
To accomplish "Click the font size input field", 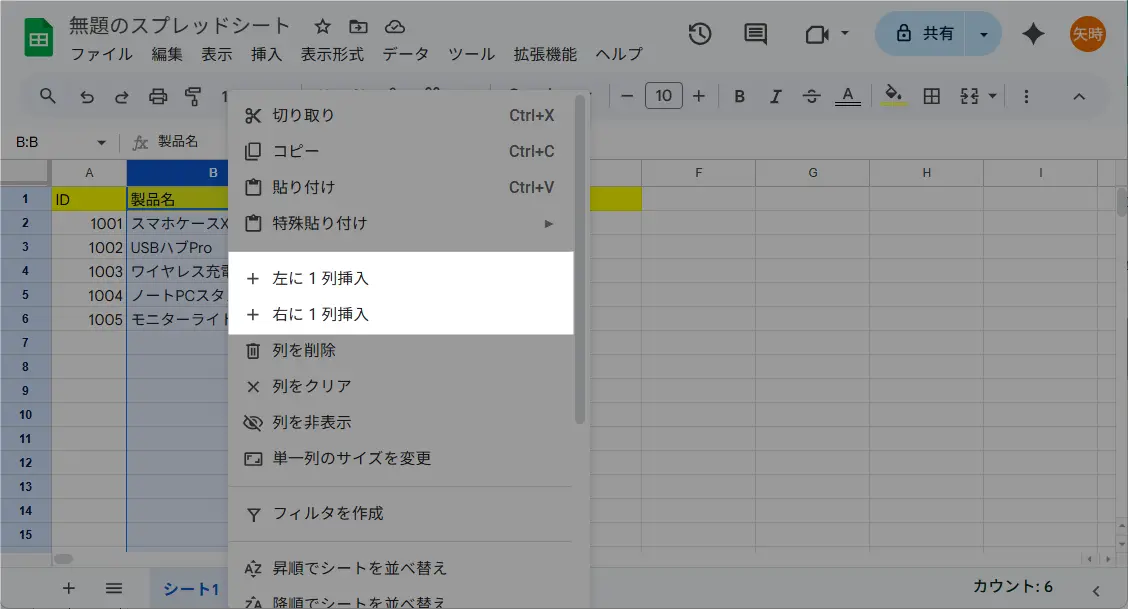I will click(x=663, y=97).
